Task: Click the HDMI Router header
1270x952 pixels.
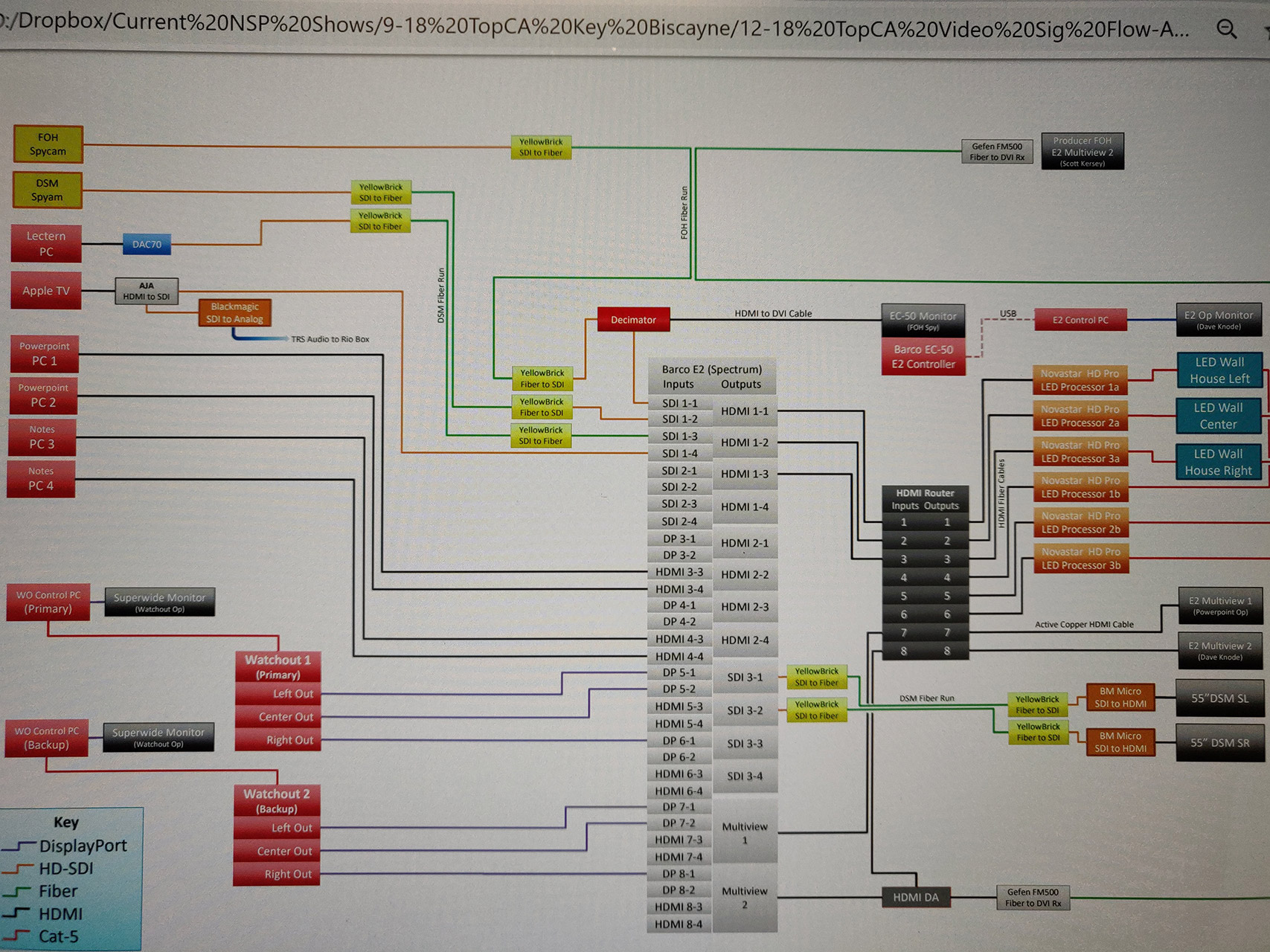Action: 925,499
